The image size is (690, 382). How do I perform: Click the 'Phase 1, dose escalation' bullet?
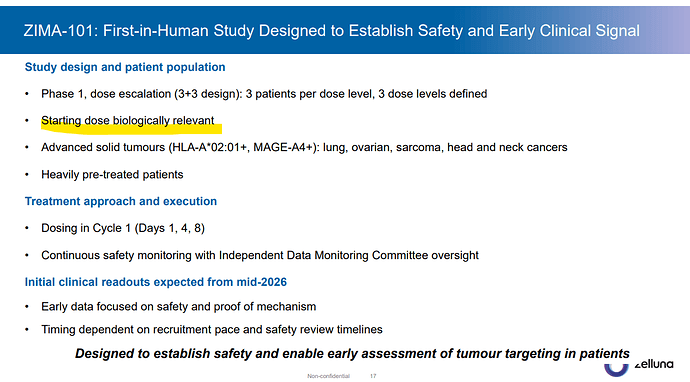[264, 94]
